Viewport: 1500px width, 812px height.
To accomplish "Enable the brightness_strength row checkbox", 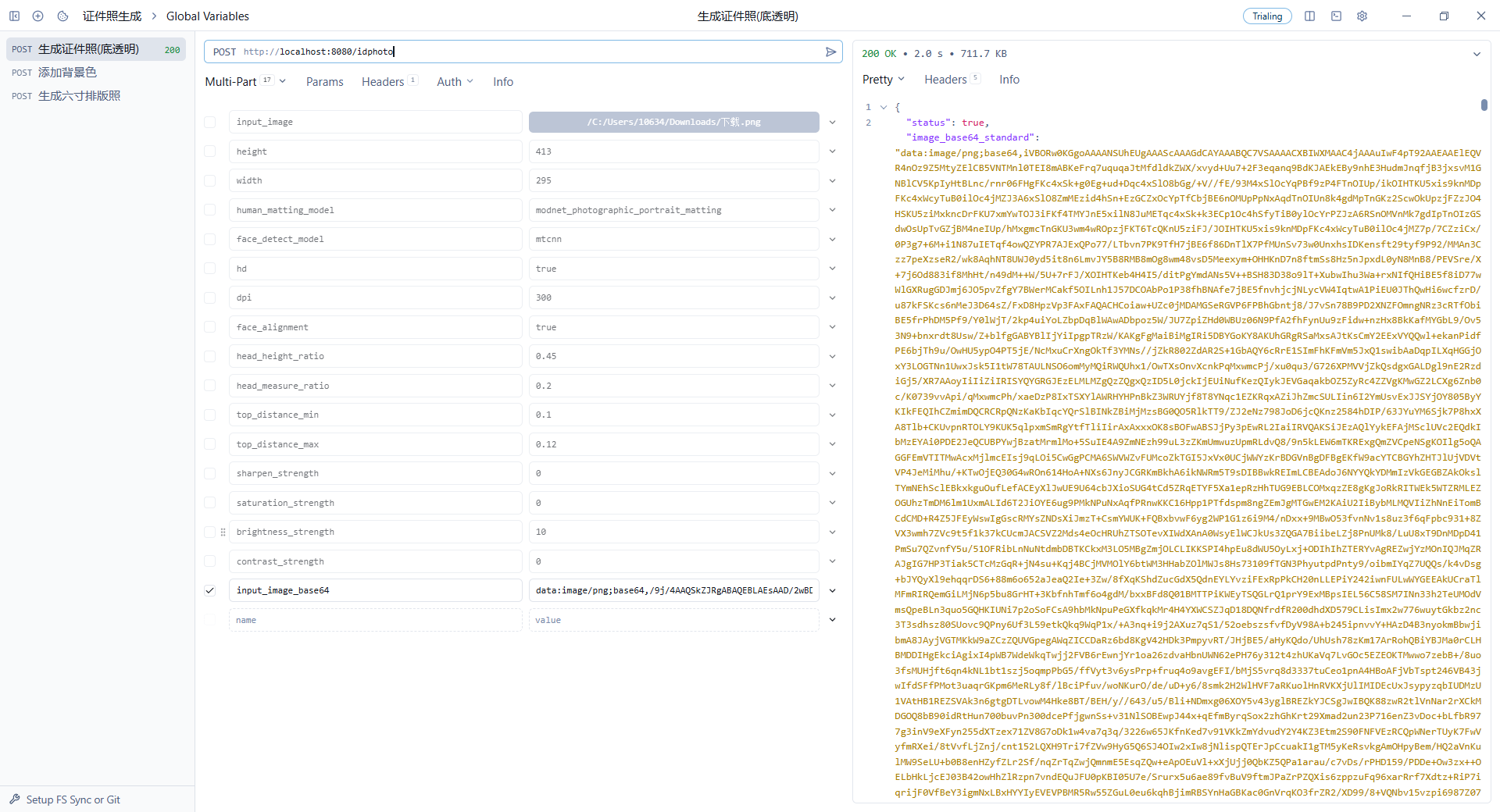I will pos(210,532).
